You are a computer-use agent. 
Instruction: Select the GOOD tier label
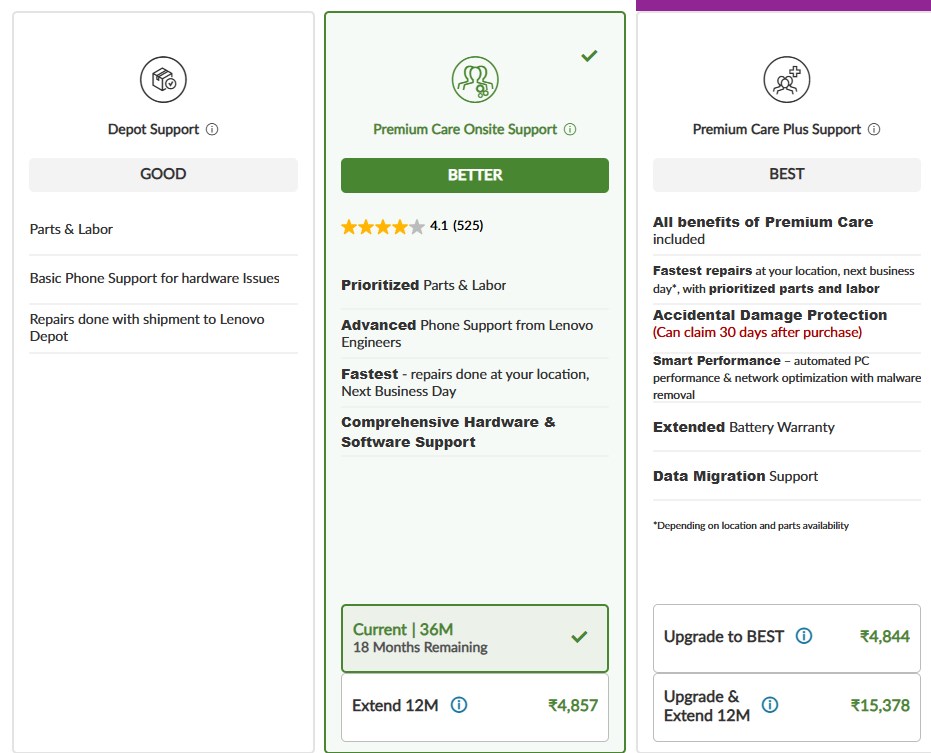163,174
